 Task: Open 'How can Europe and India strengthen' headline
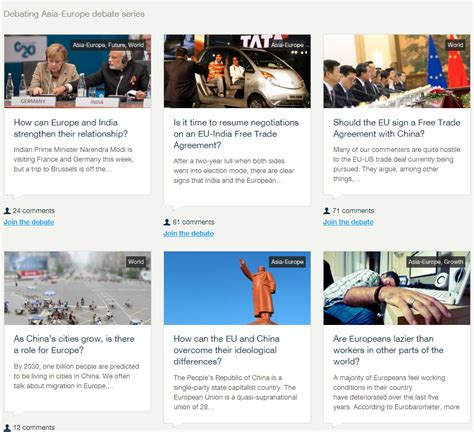point(71,128)
